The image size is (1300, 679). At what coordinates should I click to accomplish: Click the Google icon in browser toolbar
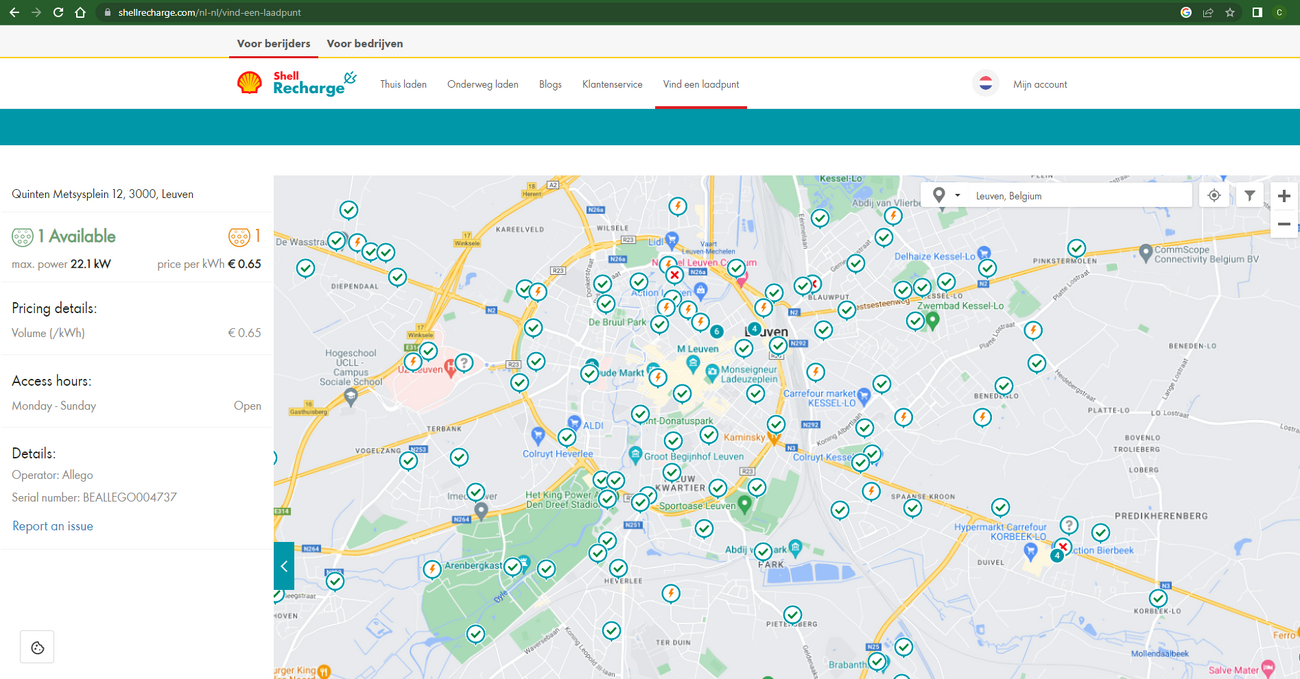[1186, 12]
